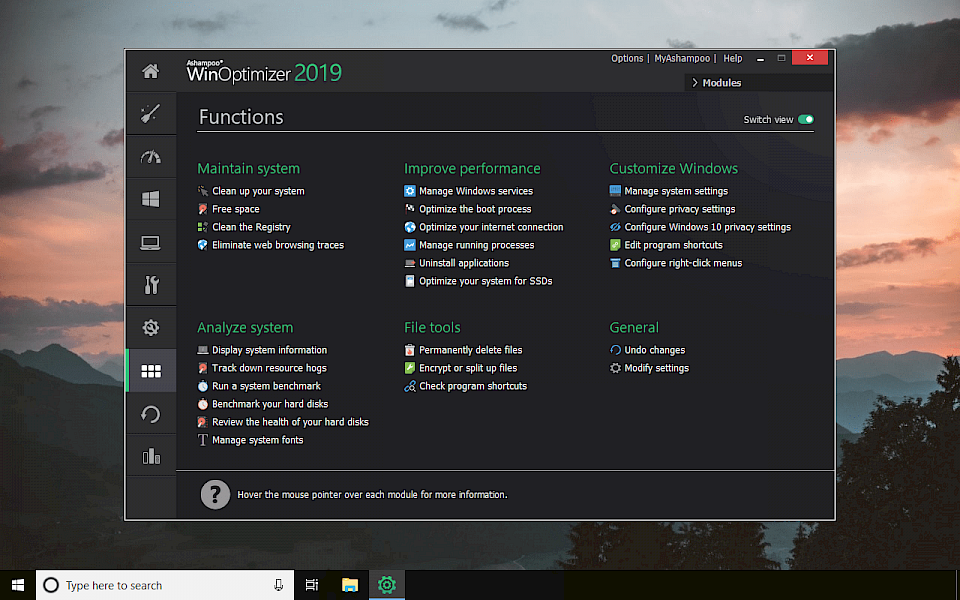Screen dimensions: 960x600
Task: Click the Clean up your system icon
Action: (203, 191)
